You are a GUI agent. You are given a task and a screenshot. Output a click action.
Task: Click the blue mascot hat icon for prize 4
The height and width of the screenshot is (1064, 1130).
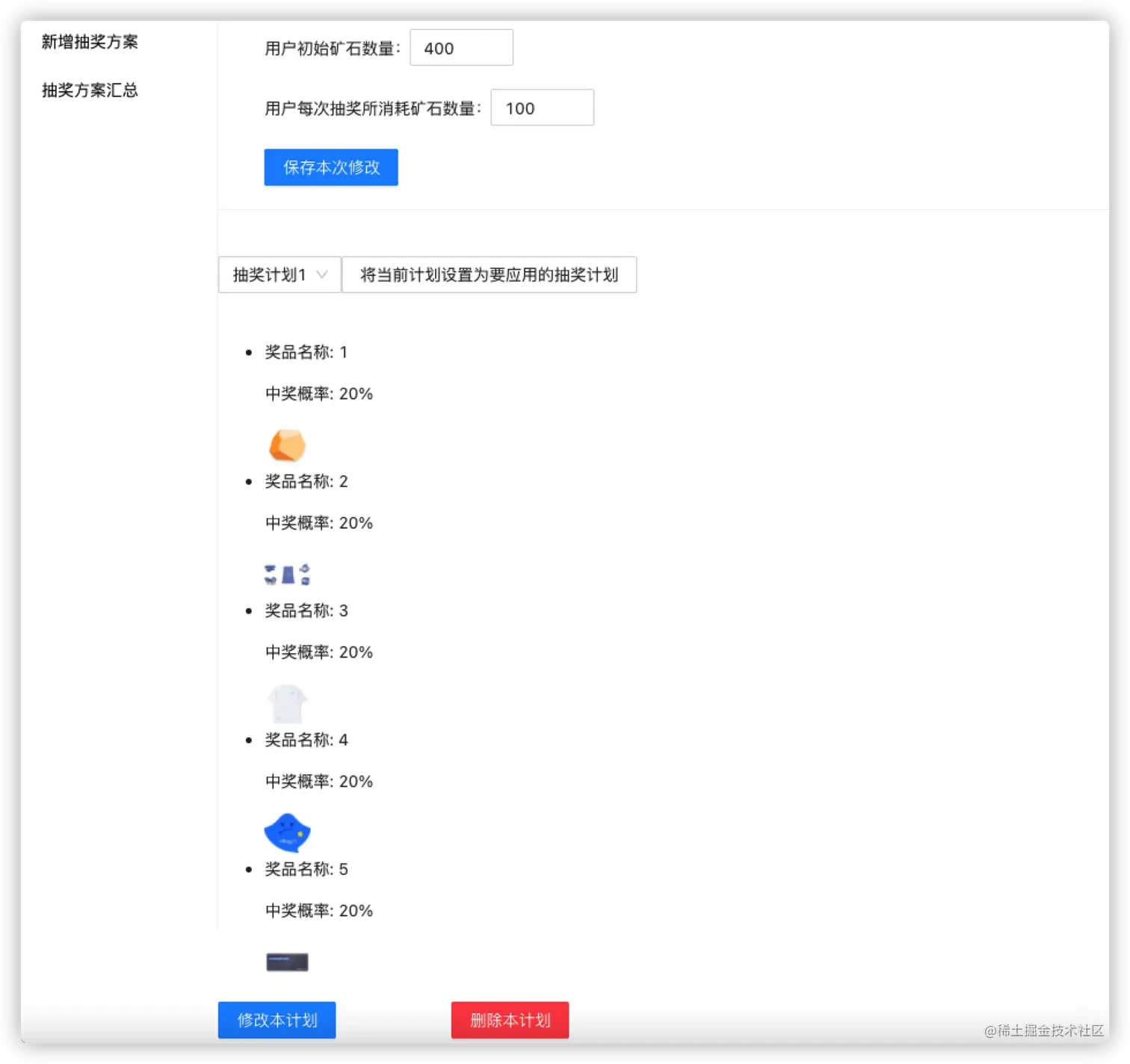point(287,832)
